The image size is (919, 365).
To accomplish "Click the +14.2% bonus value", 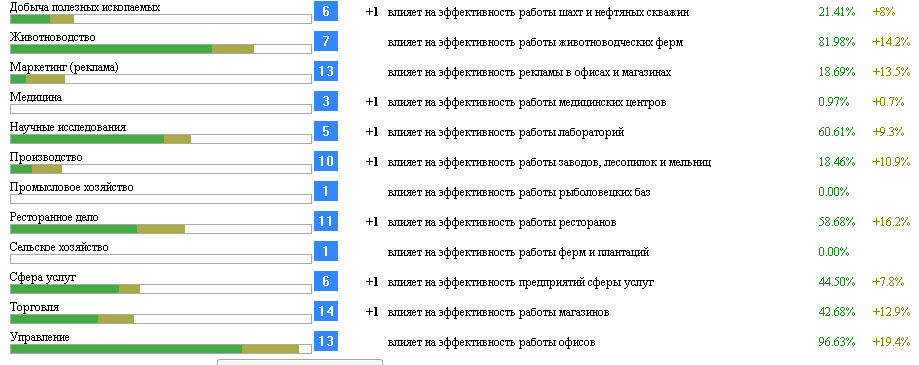I will (891, 42).
